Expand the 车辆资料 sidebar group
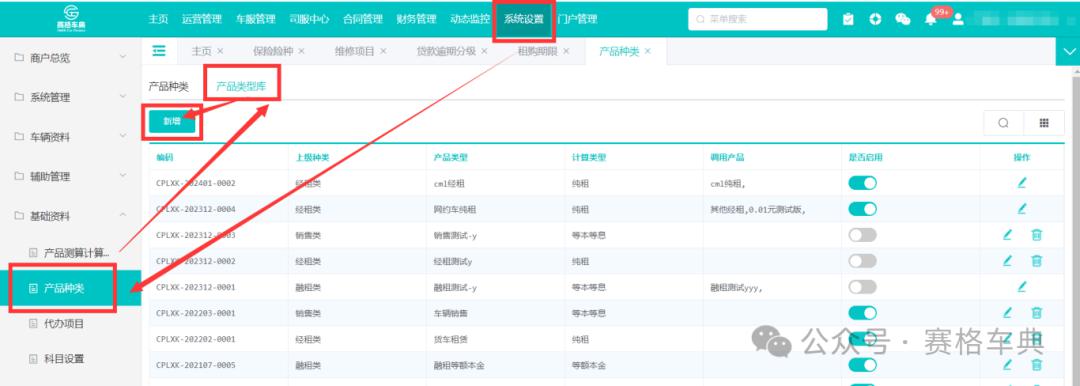The width and height of the screenshot is (1080, 386). pyautogui.click(x=70, y=136)
